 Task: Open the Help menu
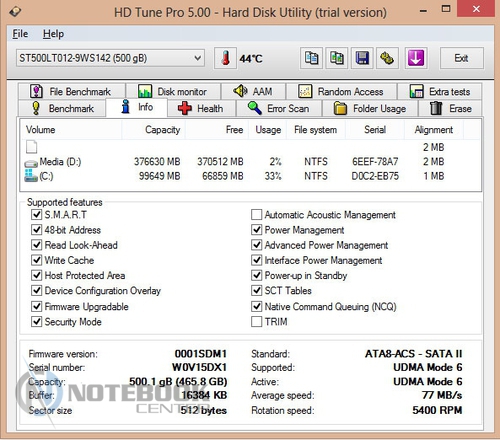(53, 34)
